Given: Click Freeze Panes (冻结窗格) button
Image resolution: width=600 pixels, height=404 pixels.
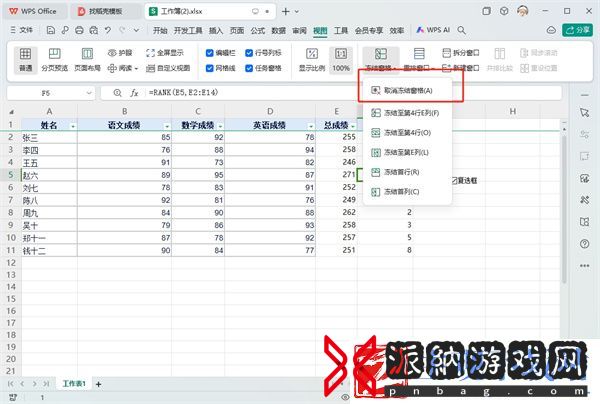Looking at the screenshot, I should coord(380,60).
